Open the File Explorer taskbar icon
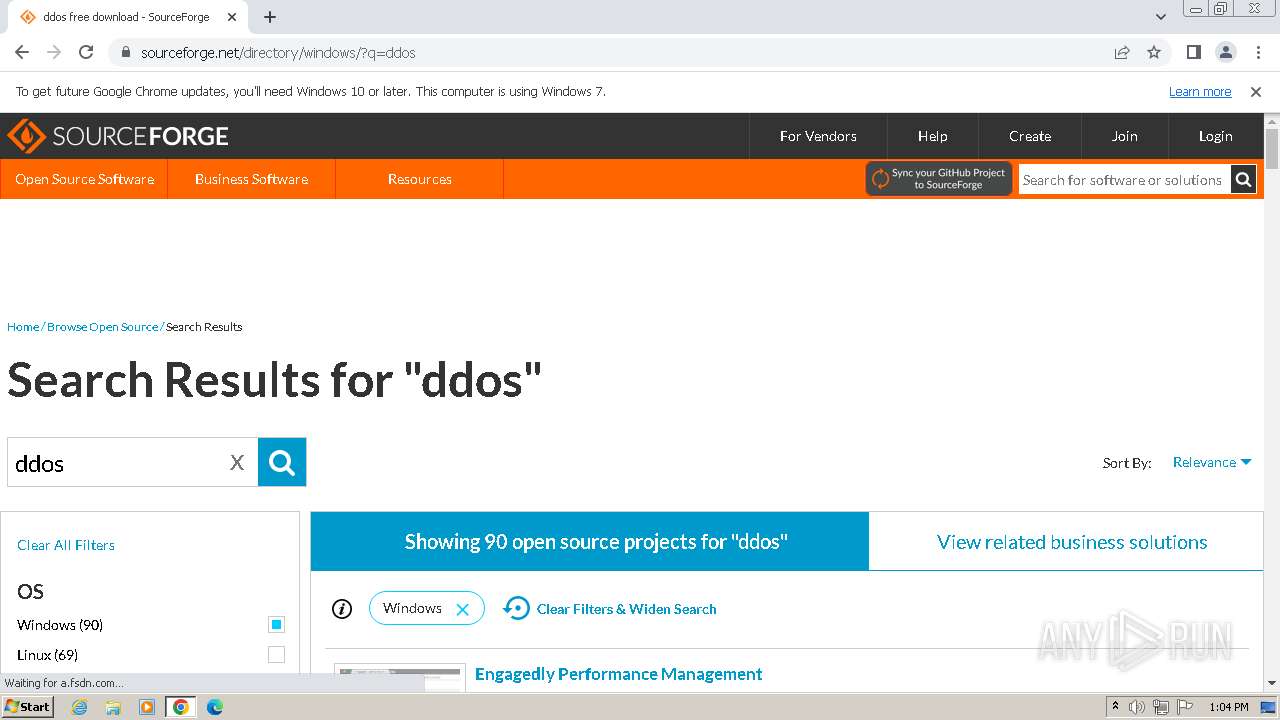Viewport: 1280px width, 720px height. (x=113, y=707)
